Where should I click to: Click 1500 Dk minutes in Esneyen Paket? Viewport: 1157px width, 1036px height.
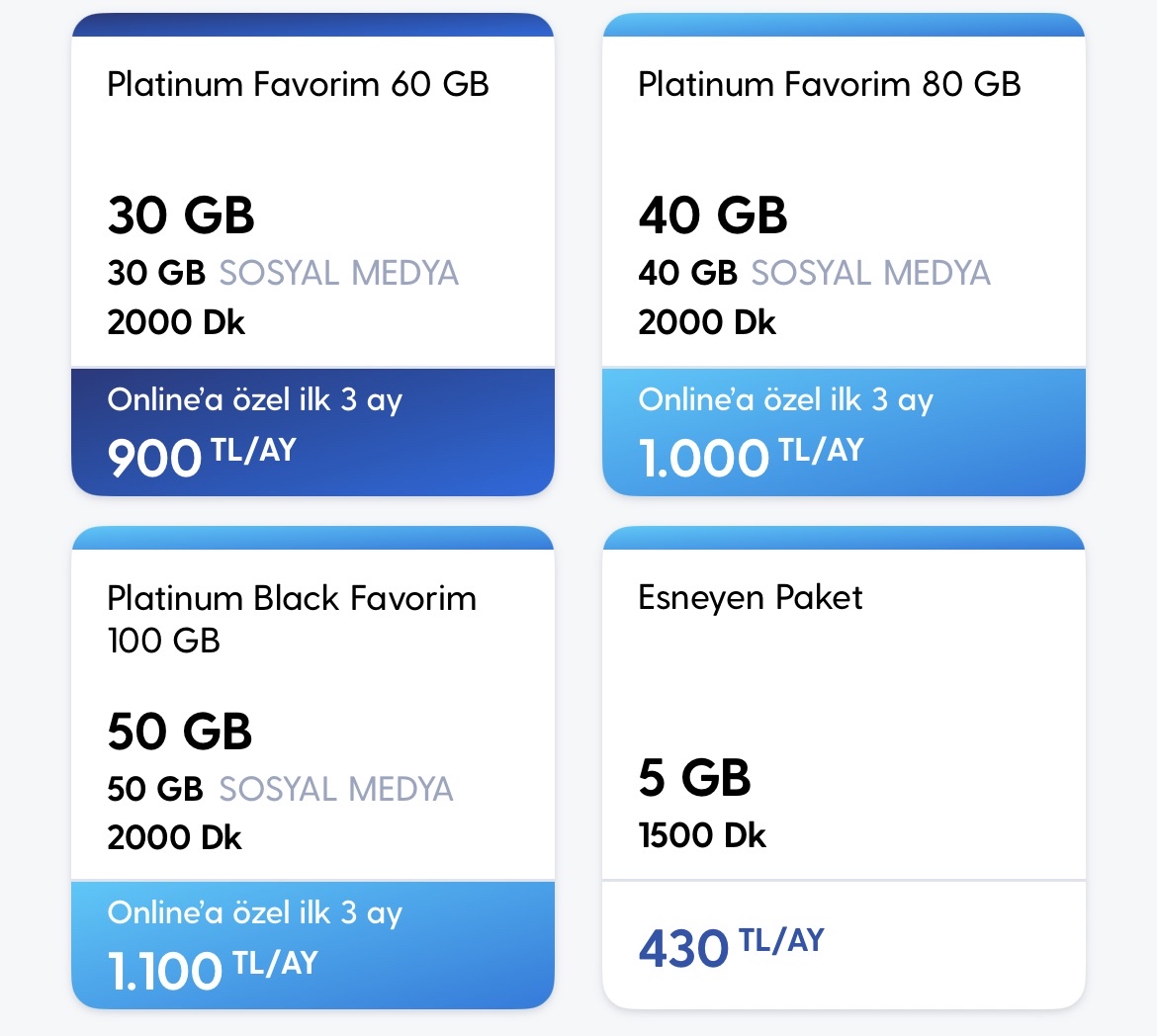coord(702,835)
